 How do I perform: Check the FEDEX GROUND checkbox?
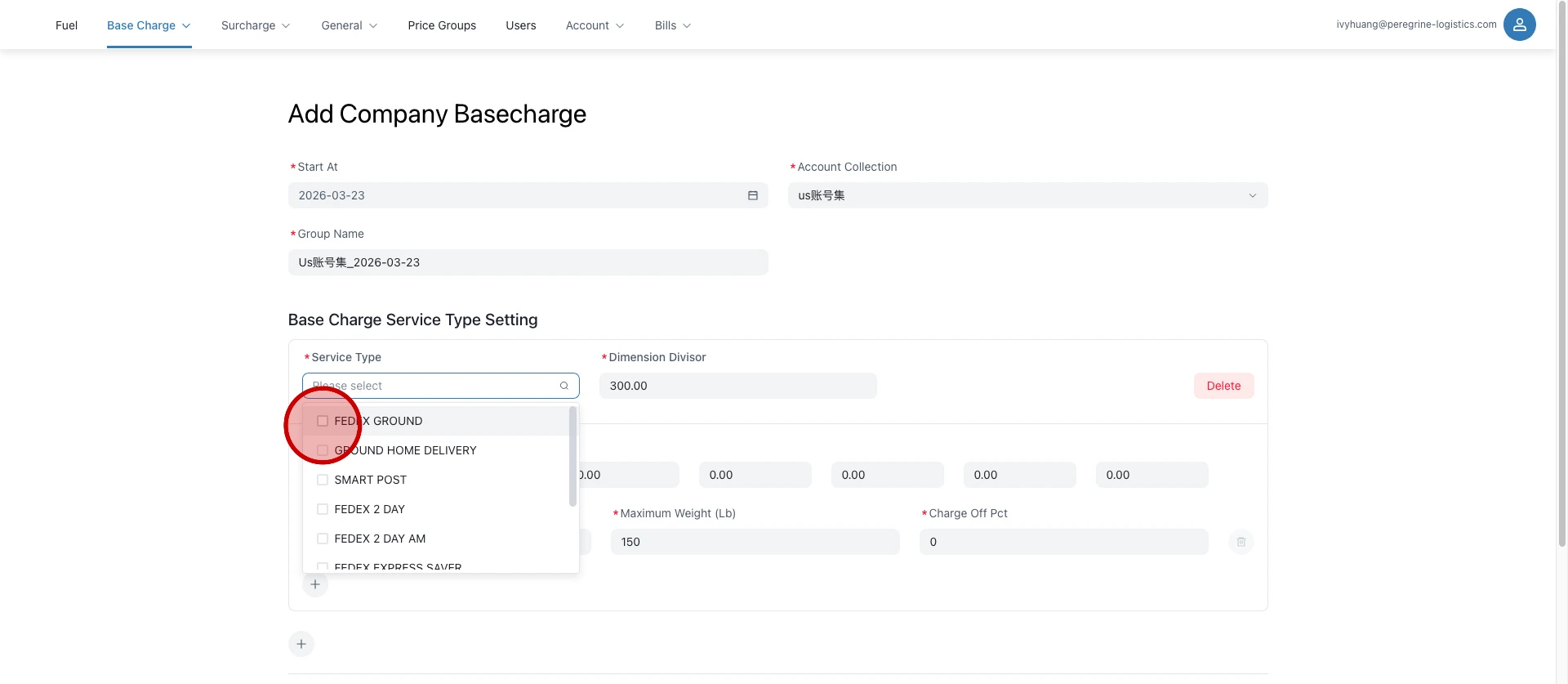pos(323,421)
